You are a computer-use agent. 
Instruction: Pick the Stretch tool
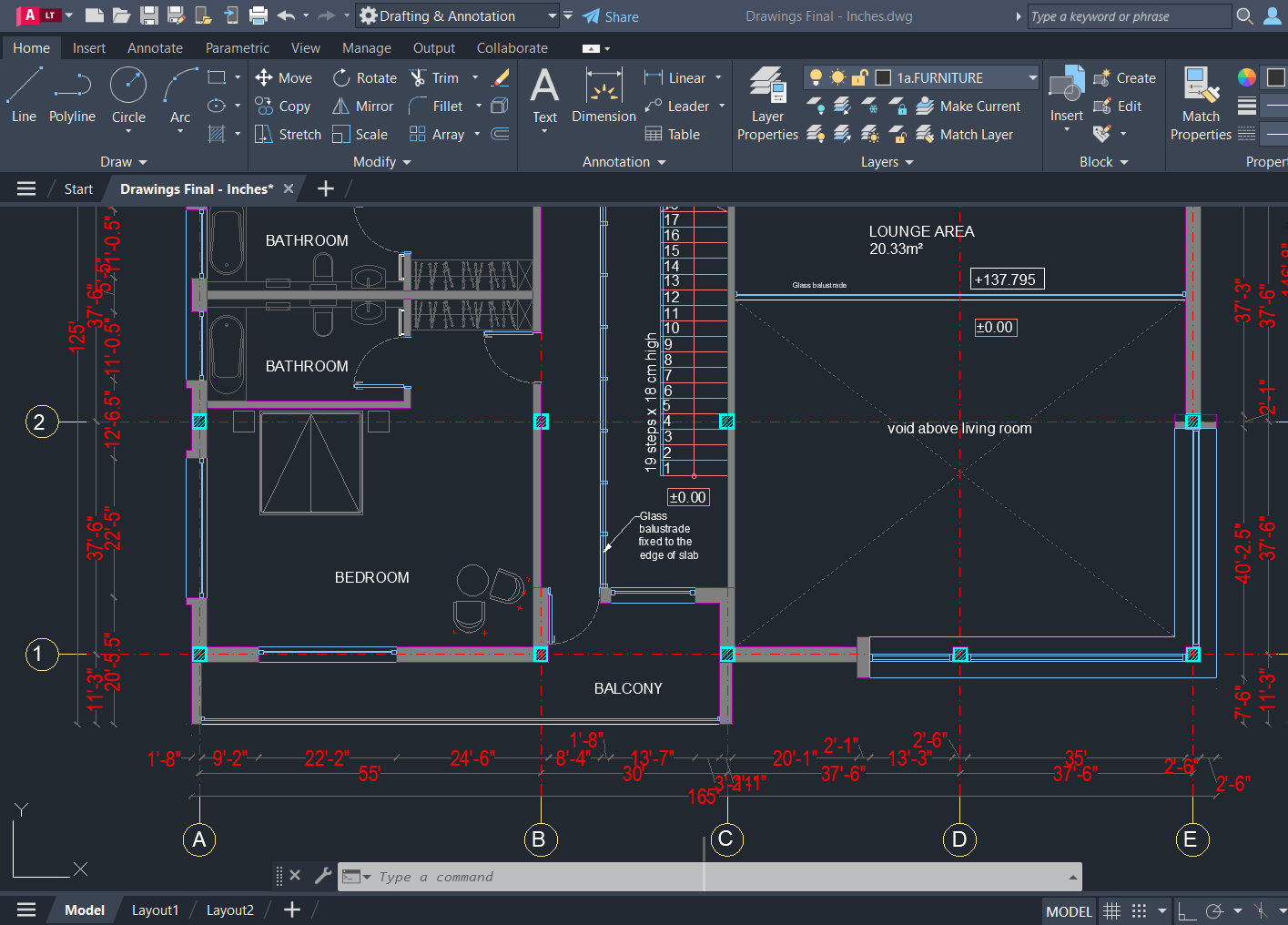288,135
